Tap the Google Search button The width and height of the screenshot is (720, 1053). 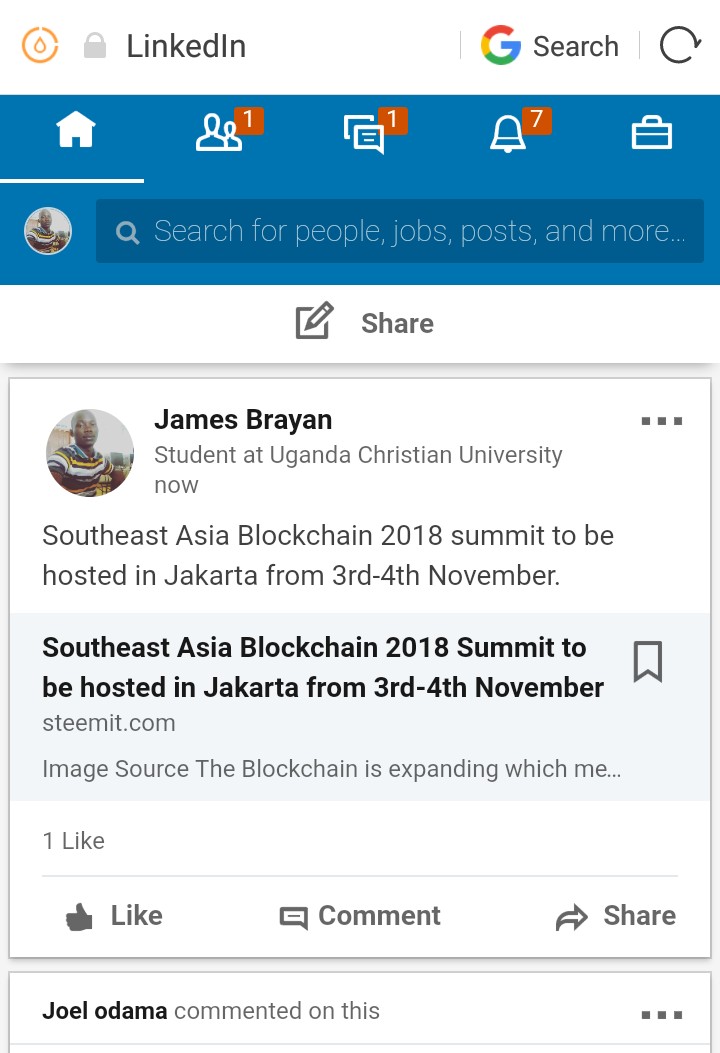pyautogui.click(x=550, y=46)
